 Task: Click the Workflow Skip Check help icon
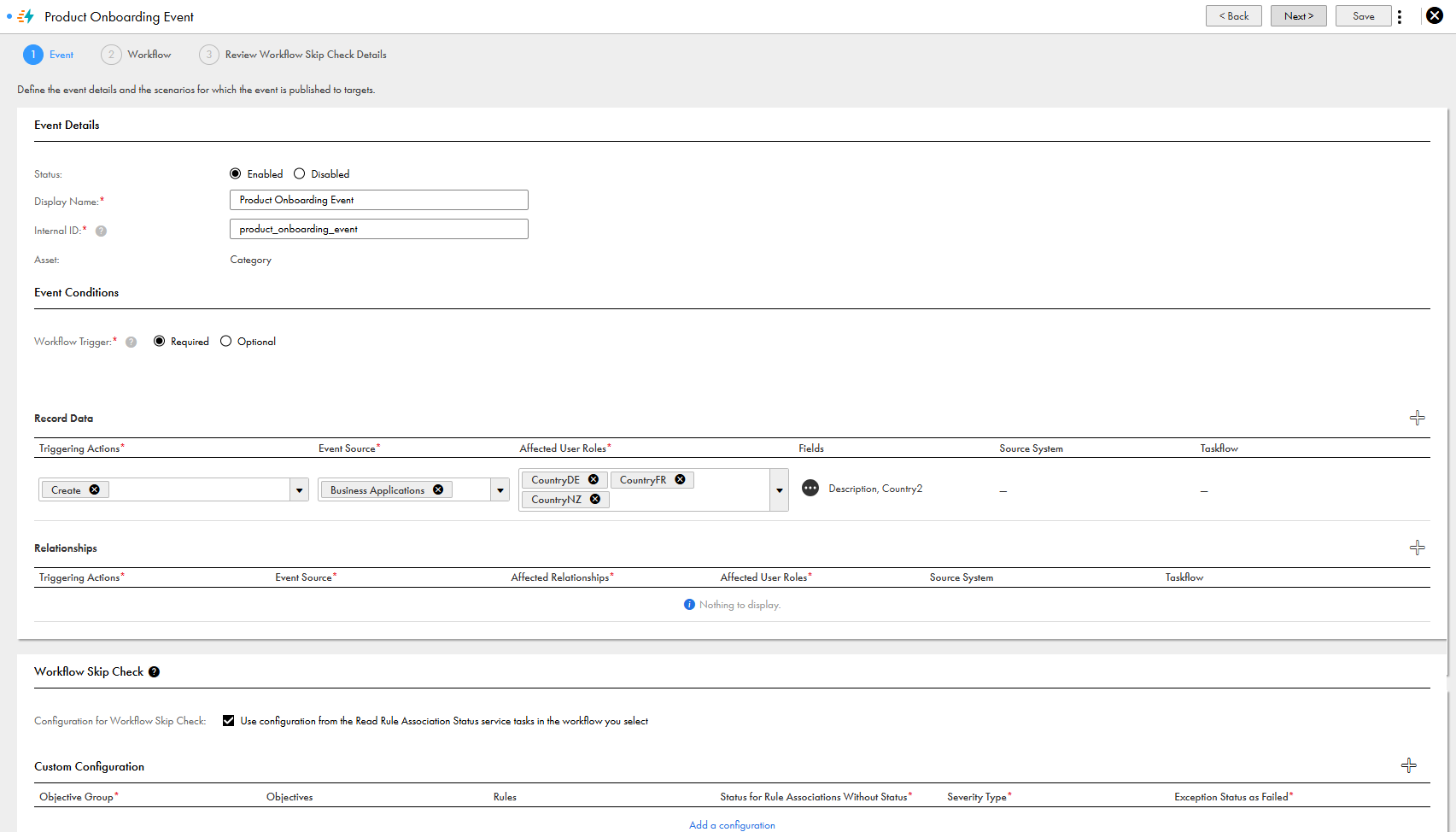click(154, 671)
